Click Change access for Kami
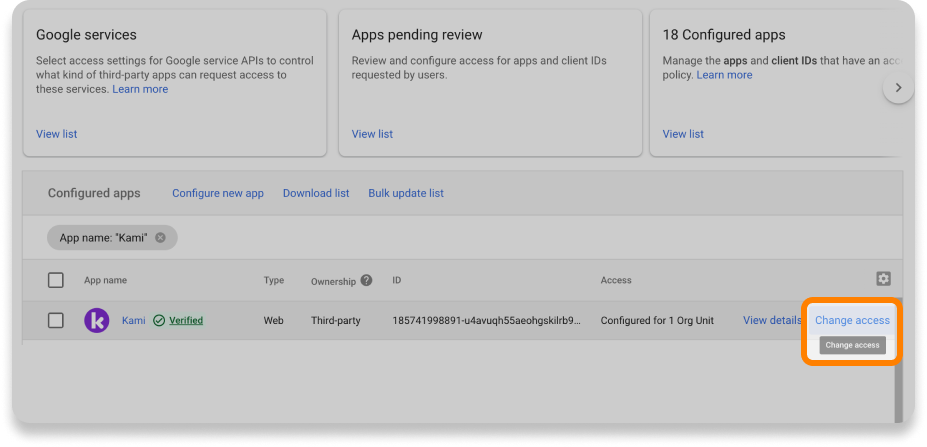 (852, 320)
